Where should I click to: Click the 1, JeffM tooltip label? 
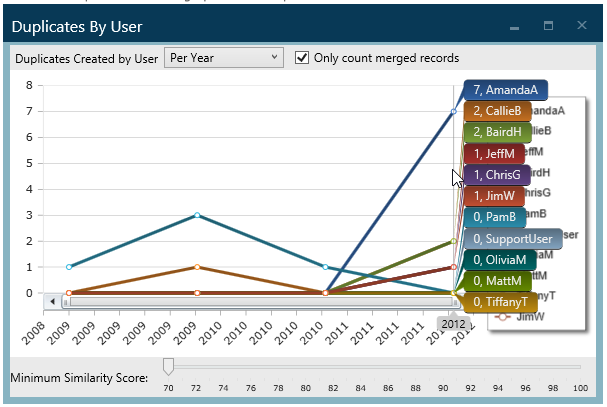(494, 154)
